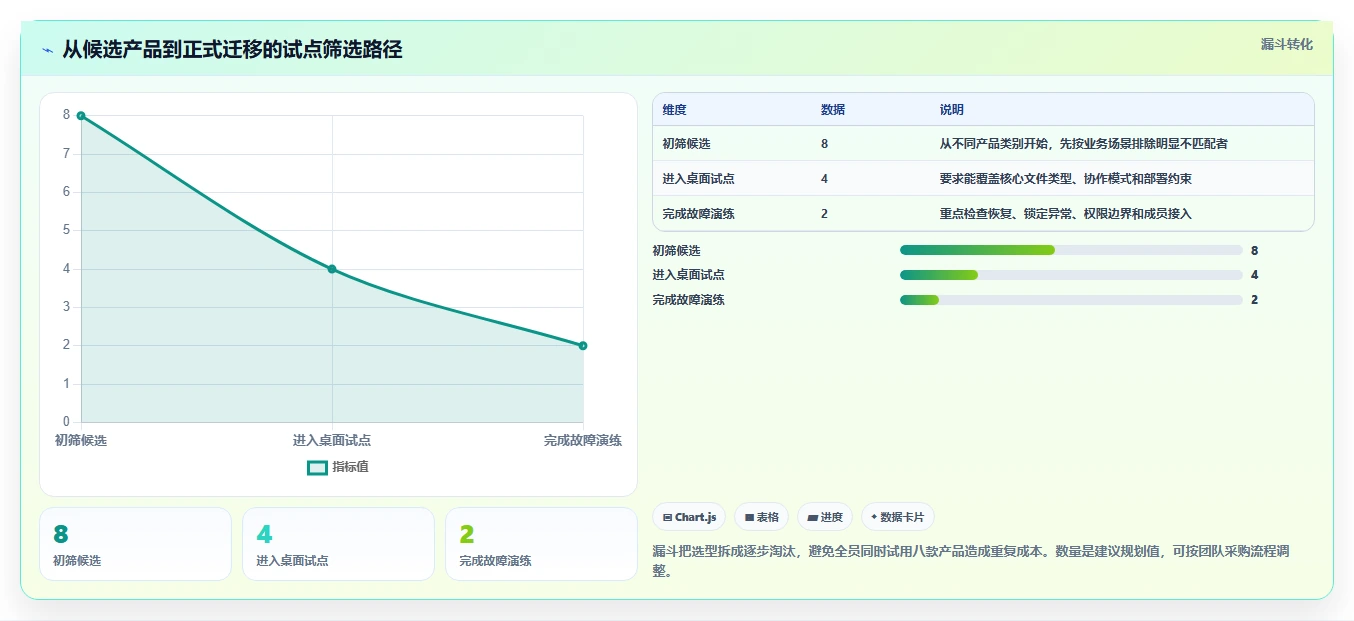The image size is (1354, 621).
Task: Click the x-axis label 进入桌面试点
Action: pyautogui.click(x=332, y=440)
